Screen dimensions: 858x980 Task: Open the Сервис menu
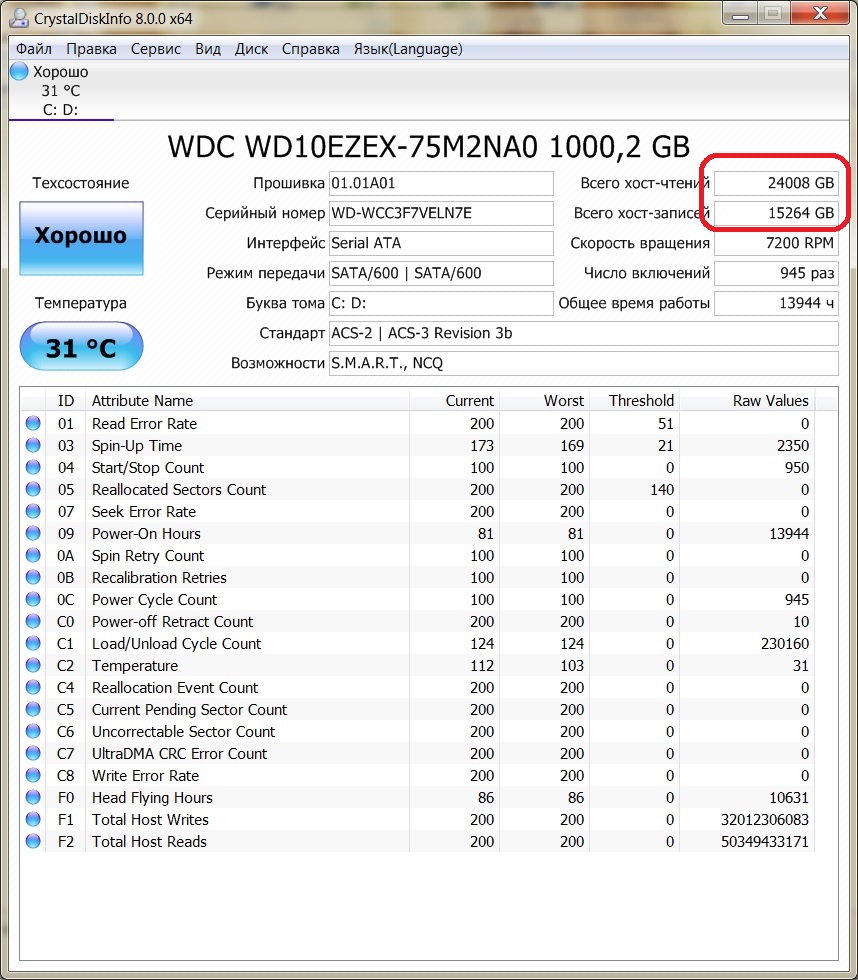click(156, 49)
